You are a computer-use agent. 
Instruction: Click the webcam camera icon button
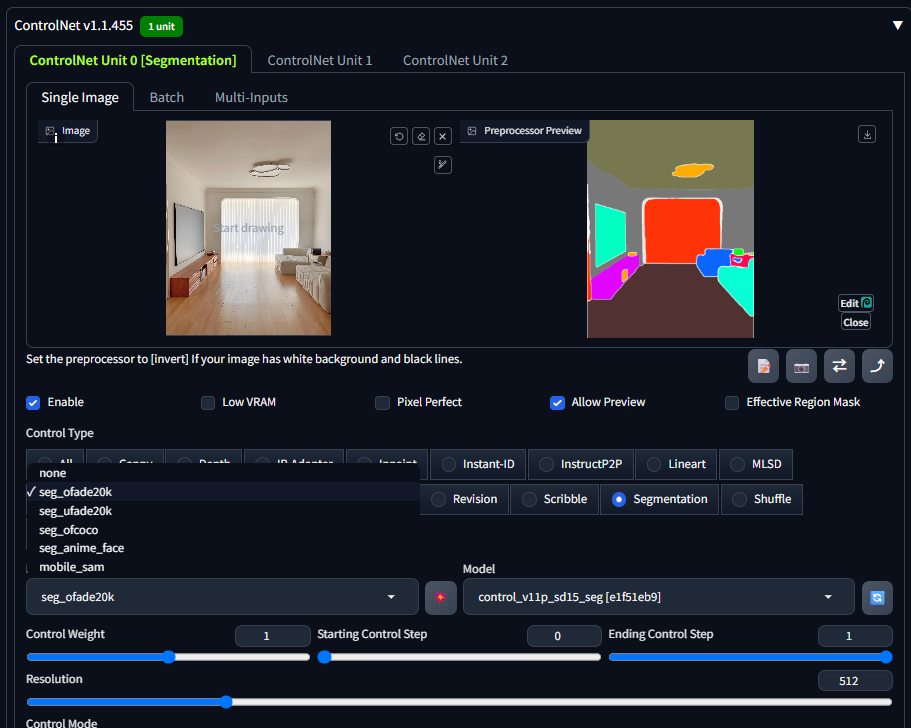801,367
